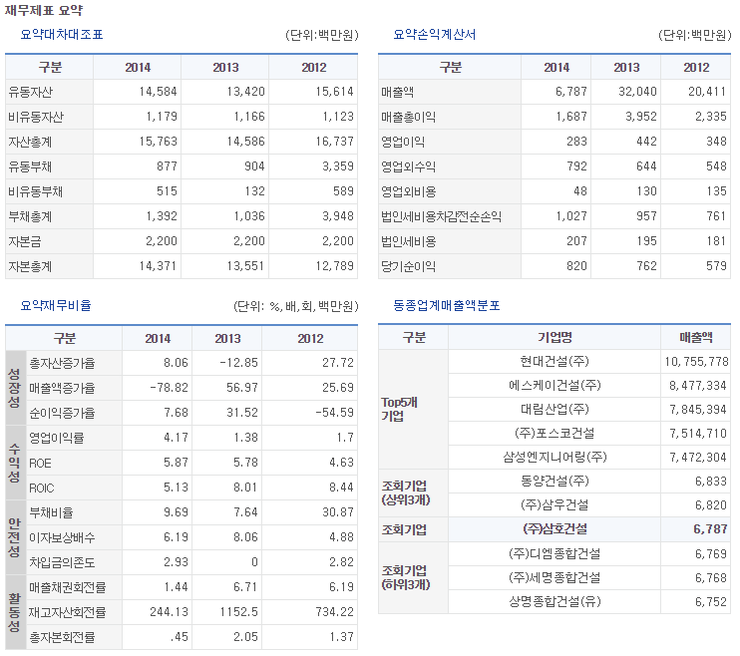740x656 pixels.
Task: Select the 비유동부채 row label
Action: [35, 192]
